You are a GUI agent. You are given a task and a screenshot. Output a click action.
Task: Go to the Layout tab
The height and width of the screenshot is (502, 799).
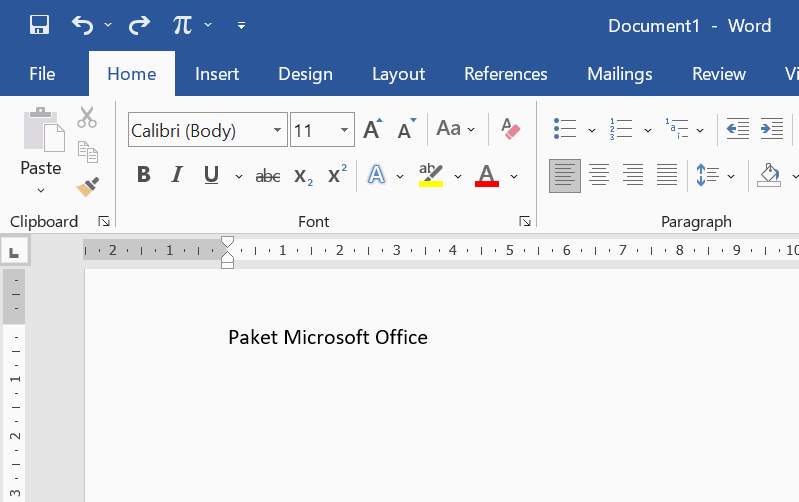pos(398,74)
